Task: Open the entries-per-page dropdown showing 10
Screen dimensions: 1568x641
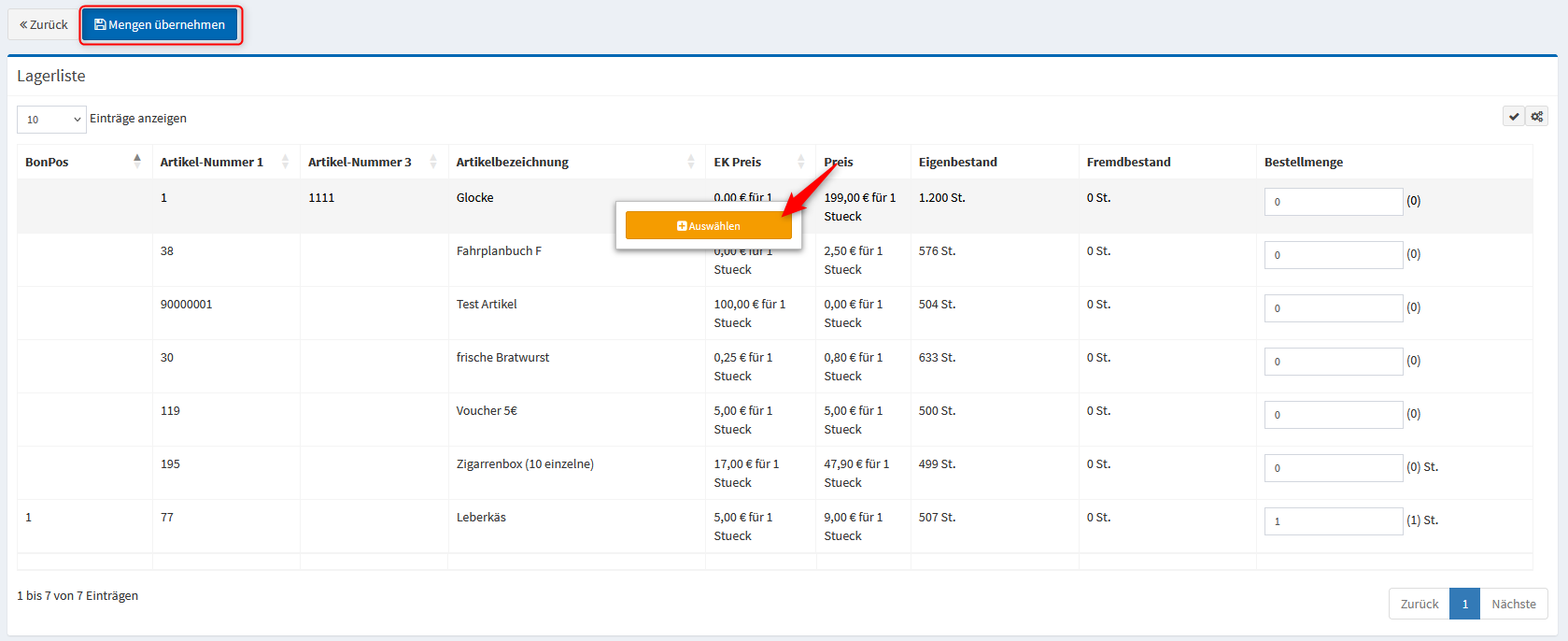Action: [x=51, y=120]
